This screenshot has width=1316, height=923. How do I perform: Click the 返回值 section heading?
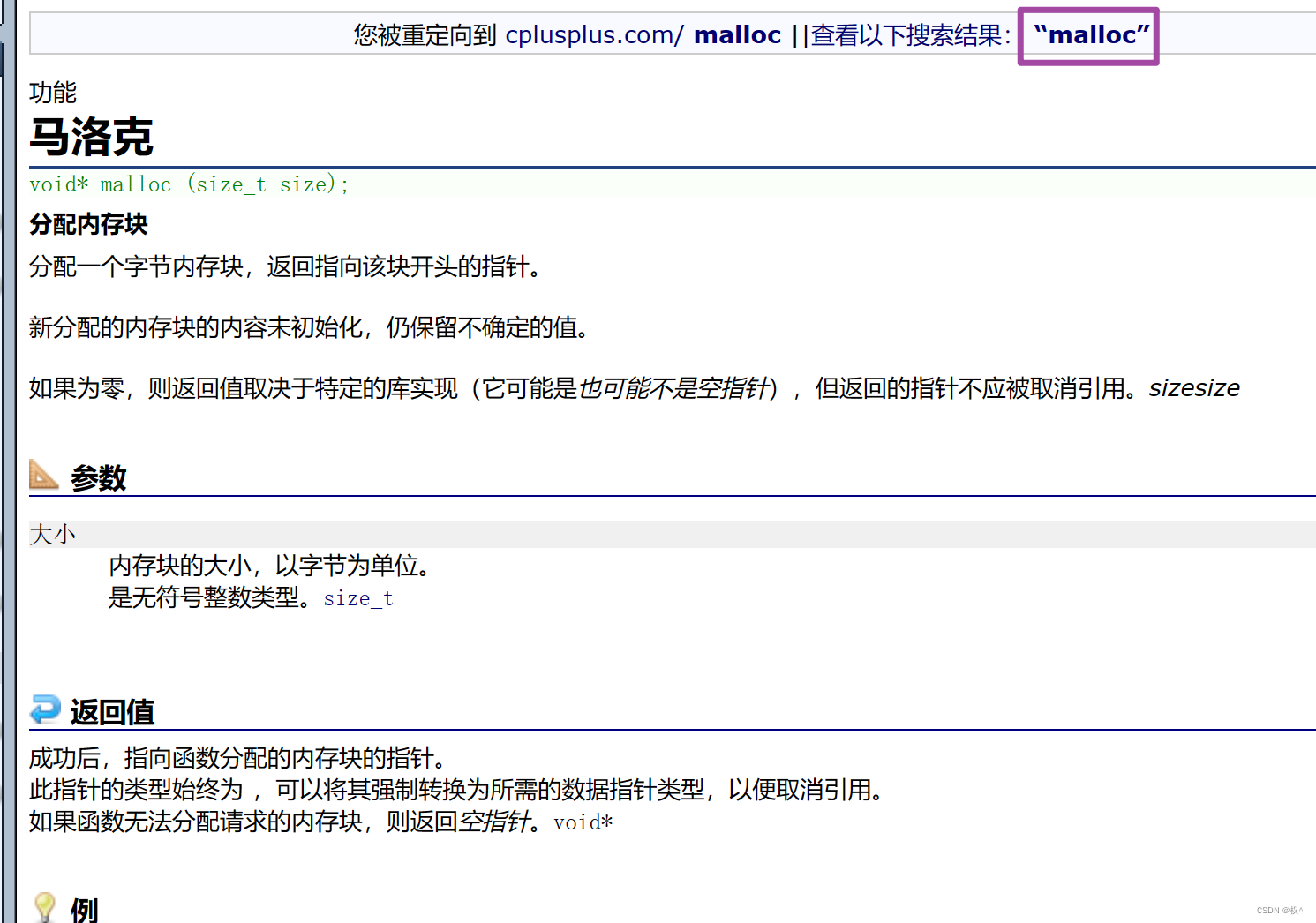(113, 712)
